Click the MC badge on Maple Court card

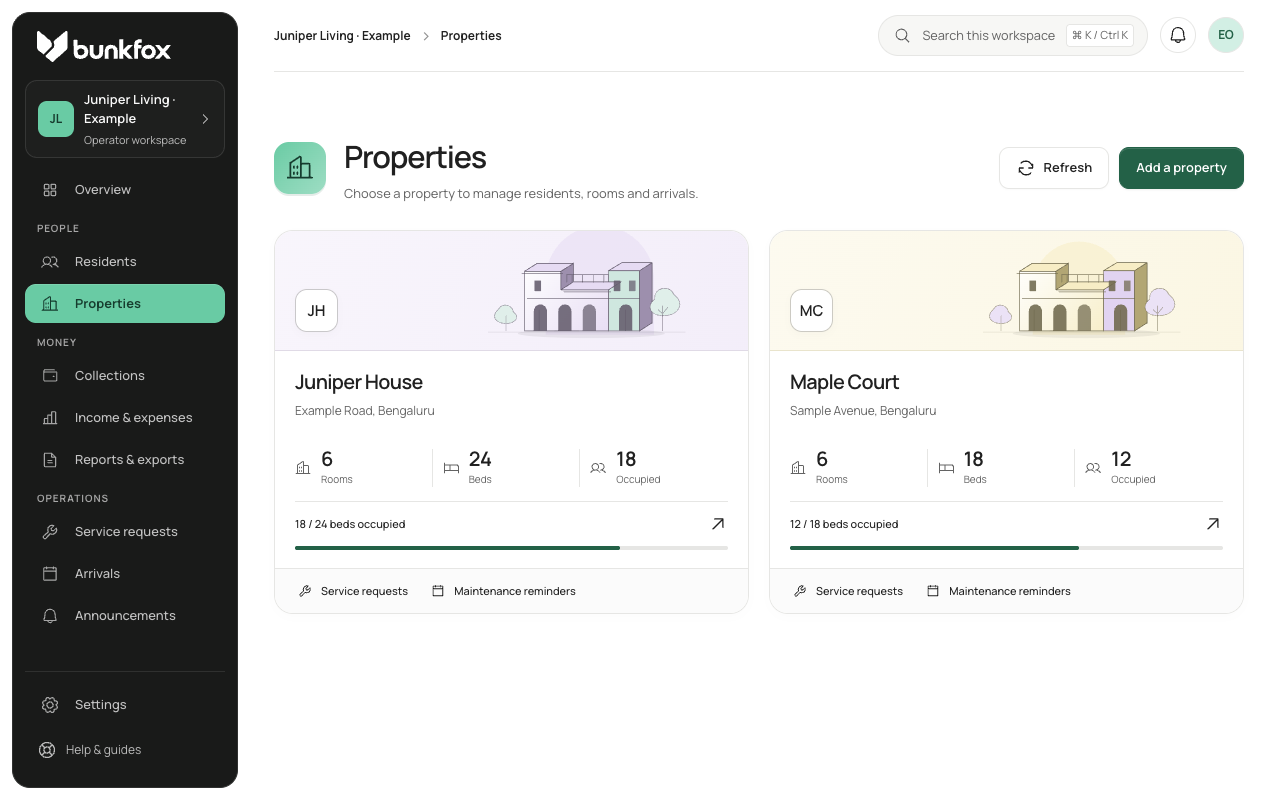click(x=811, y=311)
